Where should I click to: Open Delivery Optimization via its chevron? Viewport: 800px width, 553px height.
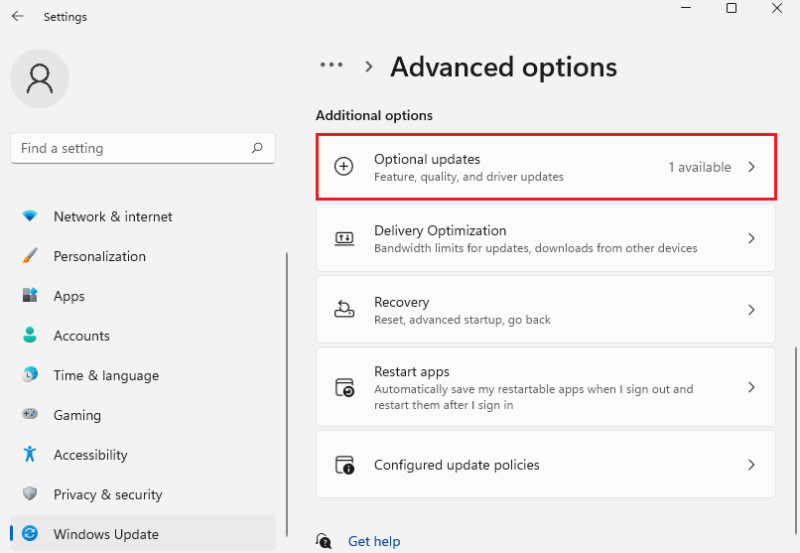751,238
